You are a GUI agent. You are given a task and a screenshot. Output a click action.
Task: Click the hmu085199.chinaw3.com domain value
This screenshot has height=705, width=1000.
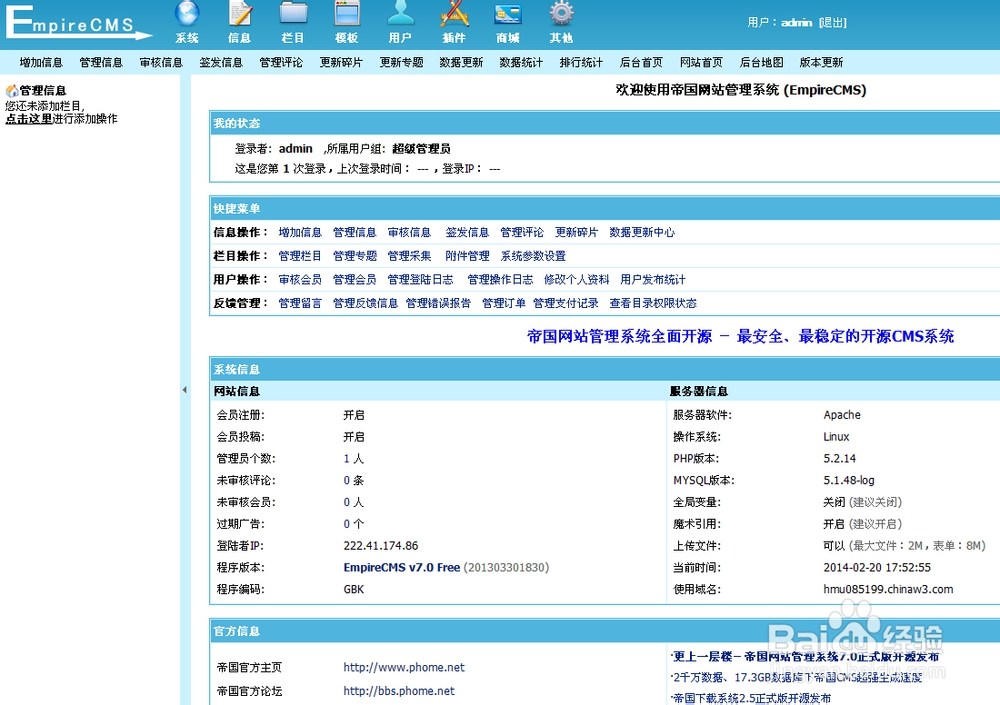[x=888, y=589]
